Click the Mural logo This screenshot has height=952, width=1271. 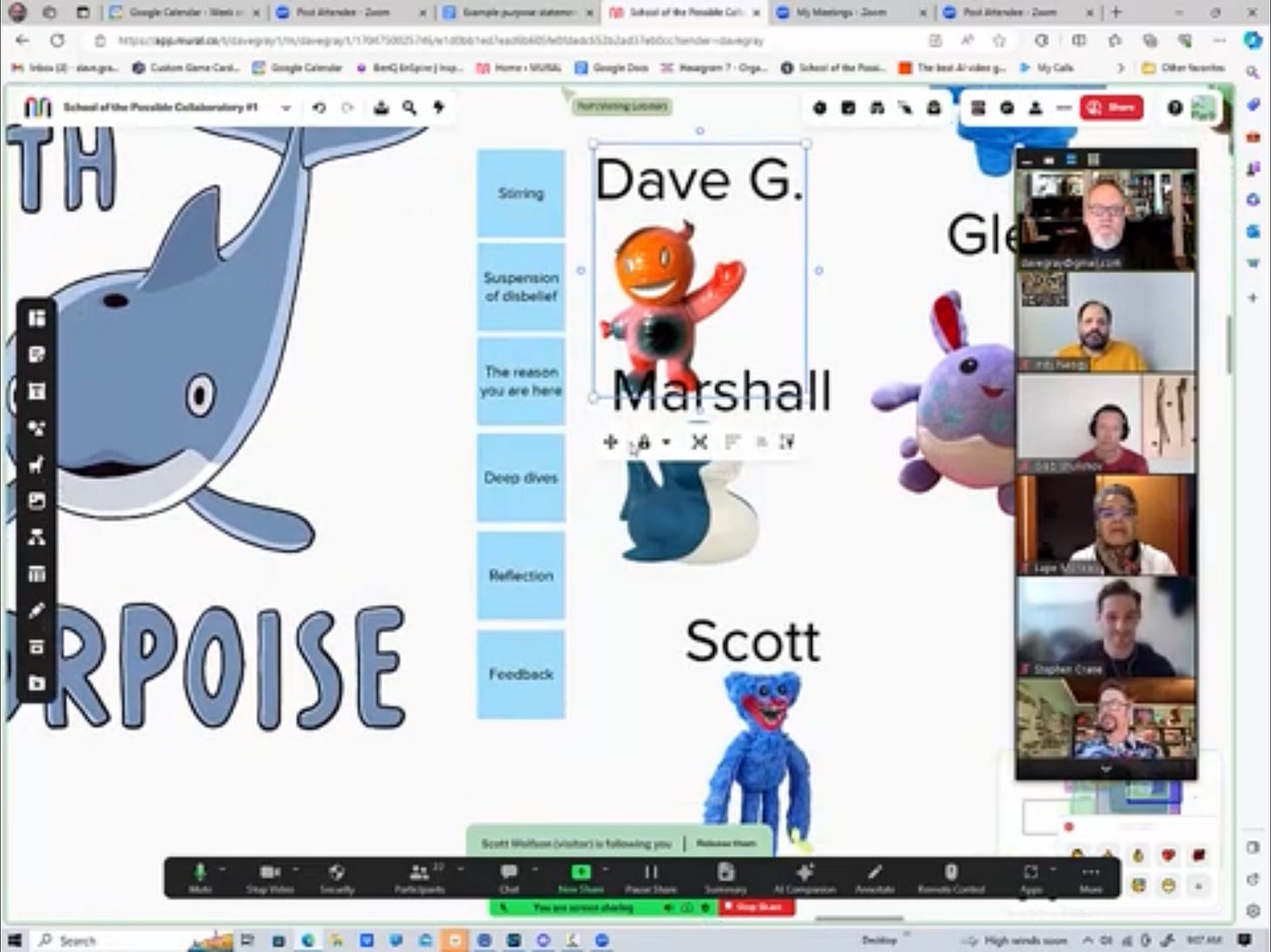[38, 107]
